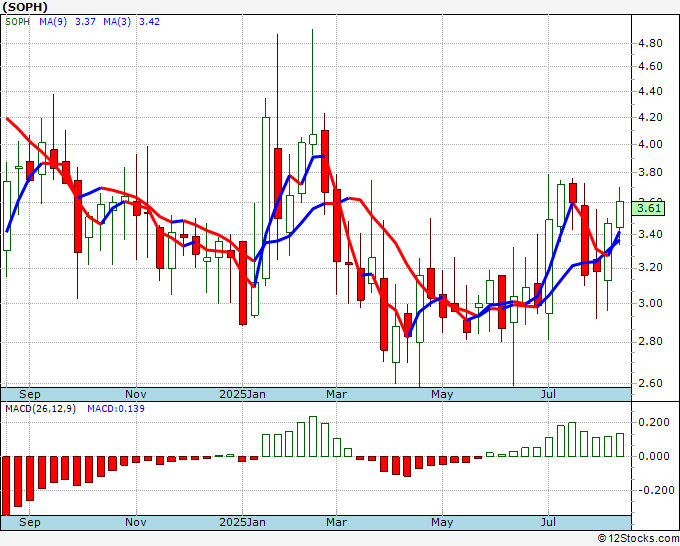Image resolution: width=680 pixels, height=546 pixels.
Task: Click the MACD:0.139 value label
Action: coord(116,409)
